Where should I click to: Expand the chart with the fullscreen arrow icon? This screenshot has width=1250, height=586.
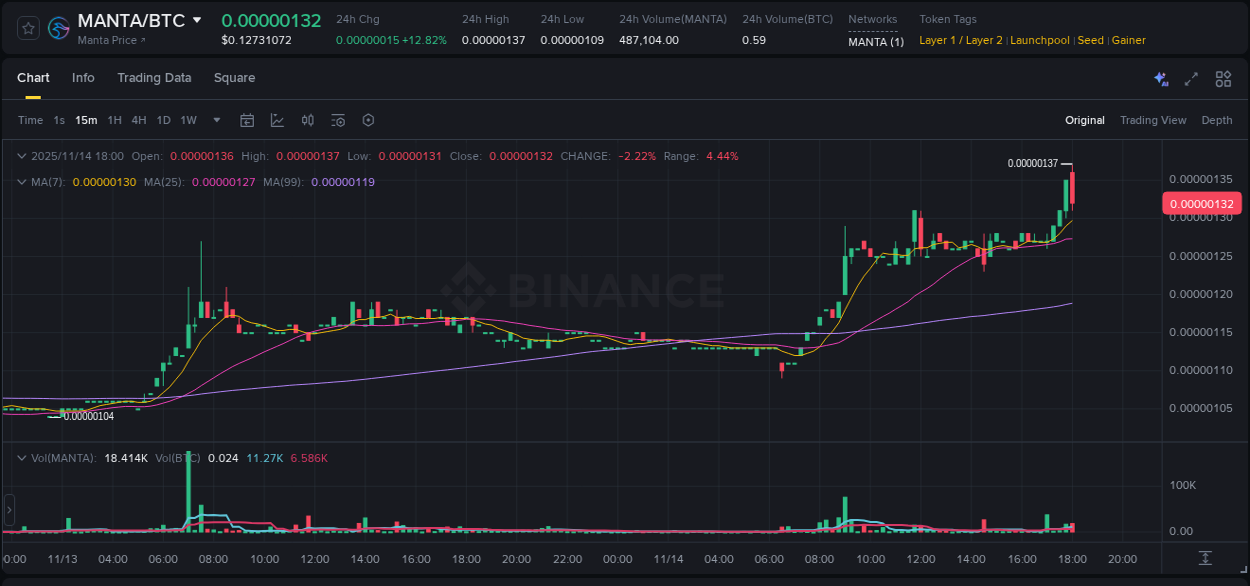(x=1190, y=78)
